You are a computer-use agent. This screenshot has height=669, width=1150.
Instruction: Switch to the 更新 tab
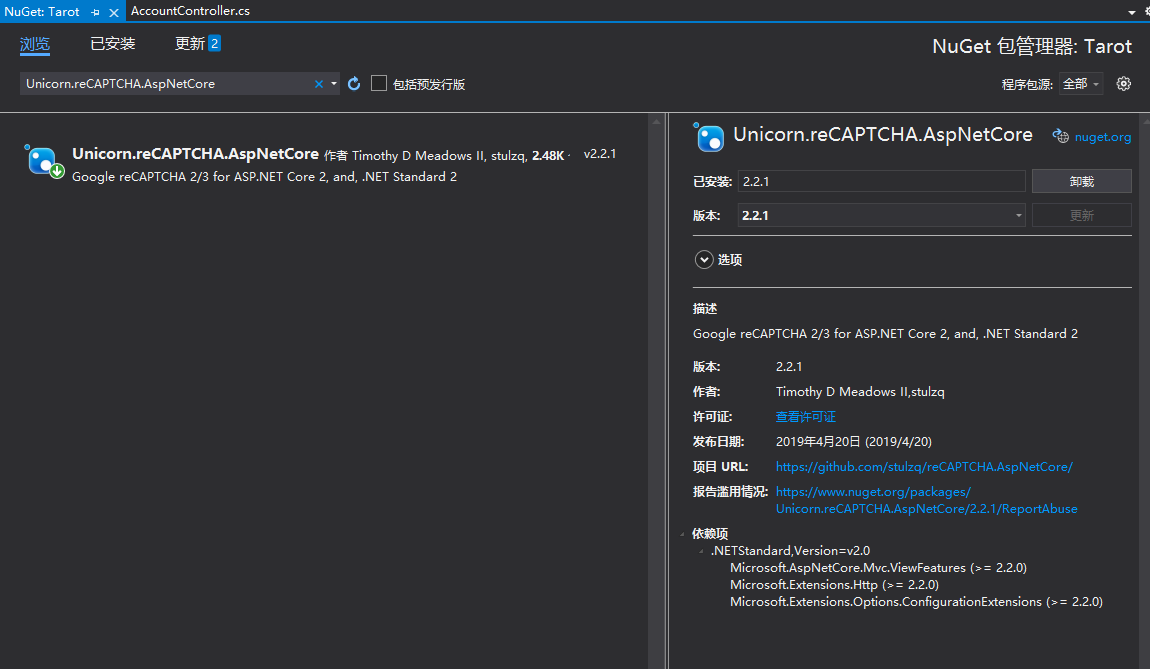190,44
